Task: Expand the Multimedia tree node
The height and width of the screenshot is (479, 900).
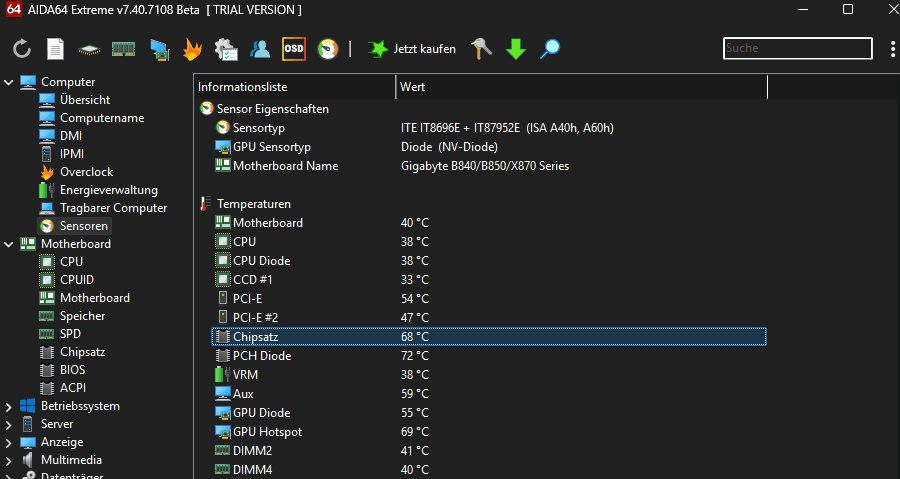Action: (9, 461)
